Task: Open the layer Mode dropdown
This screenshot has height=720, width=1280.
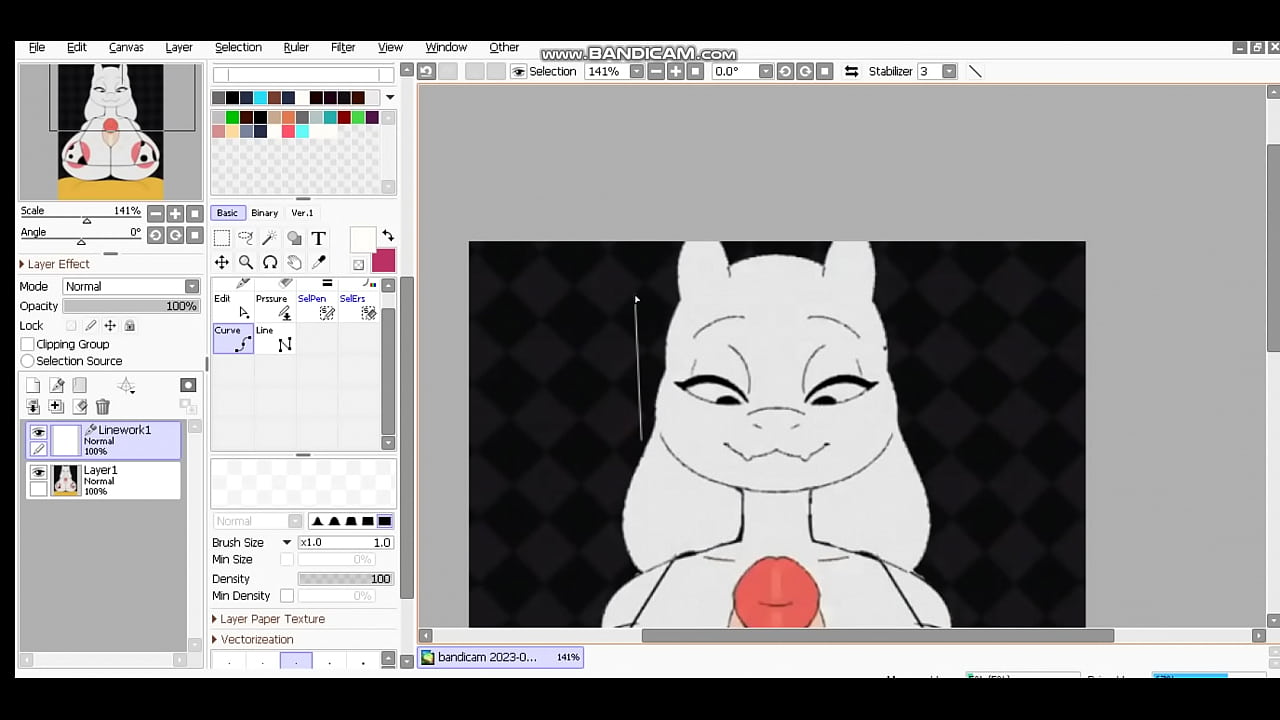Action: pyautogui.click(x=131, y=286)
